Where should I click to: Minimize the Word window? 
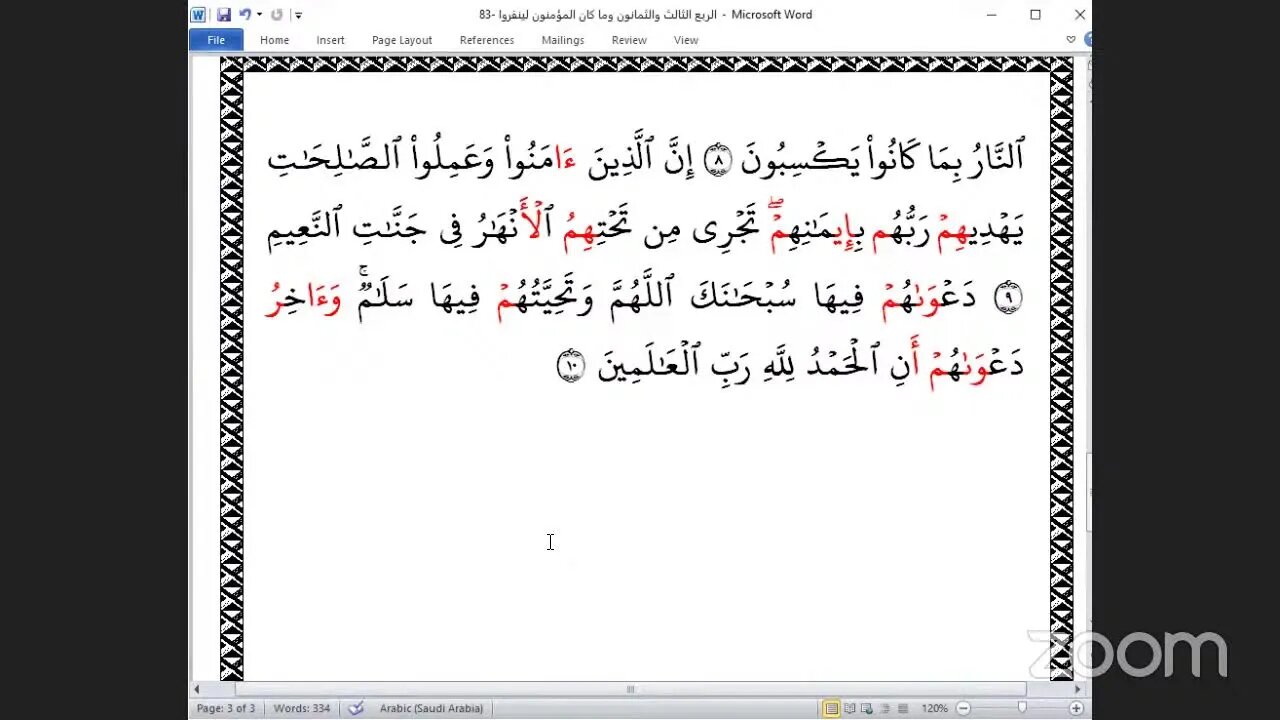point(990,14)
